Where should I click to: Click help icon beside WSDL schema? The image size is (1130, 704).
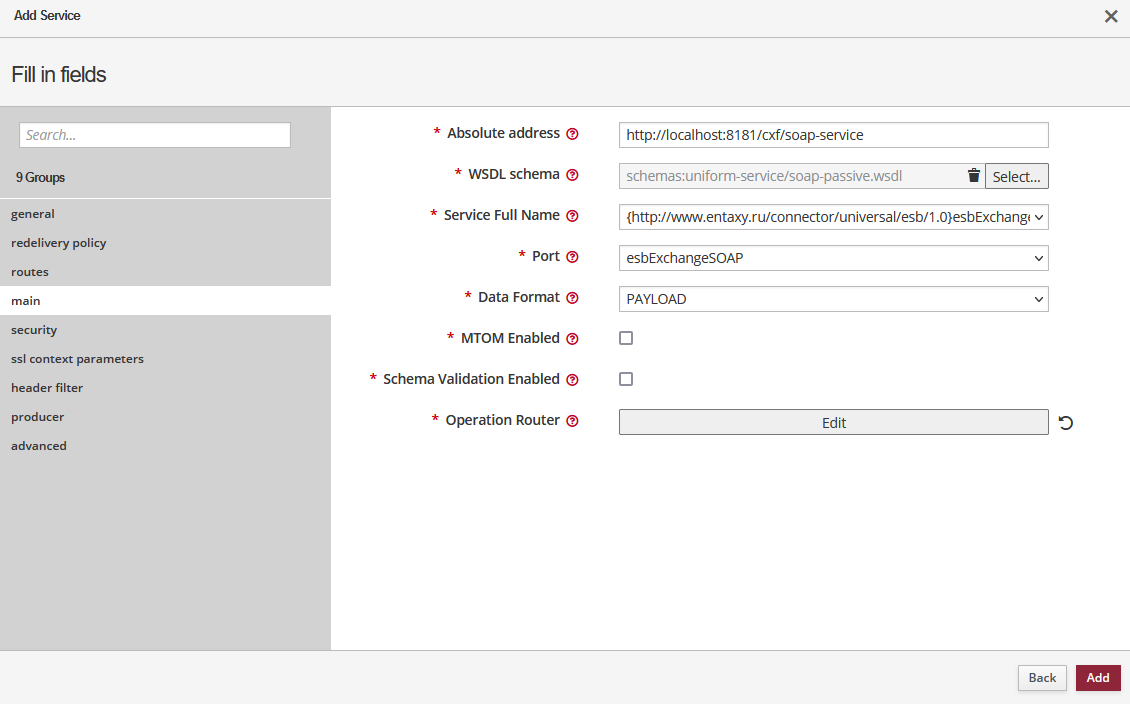coord(572,175)
